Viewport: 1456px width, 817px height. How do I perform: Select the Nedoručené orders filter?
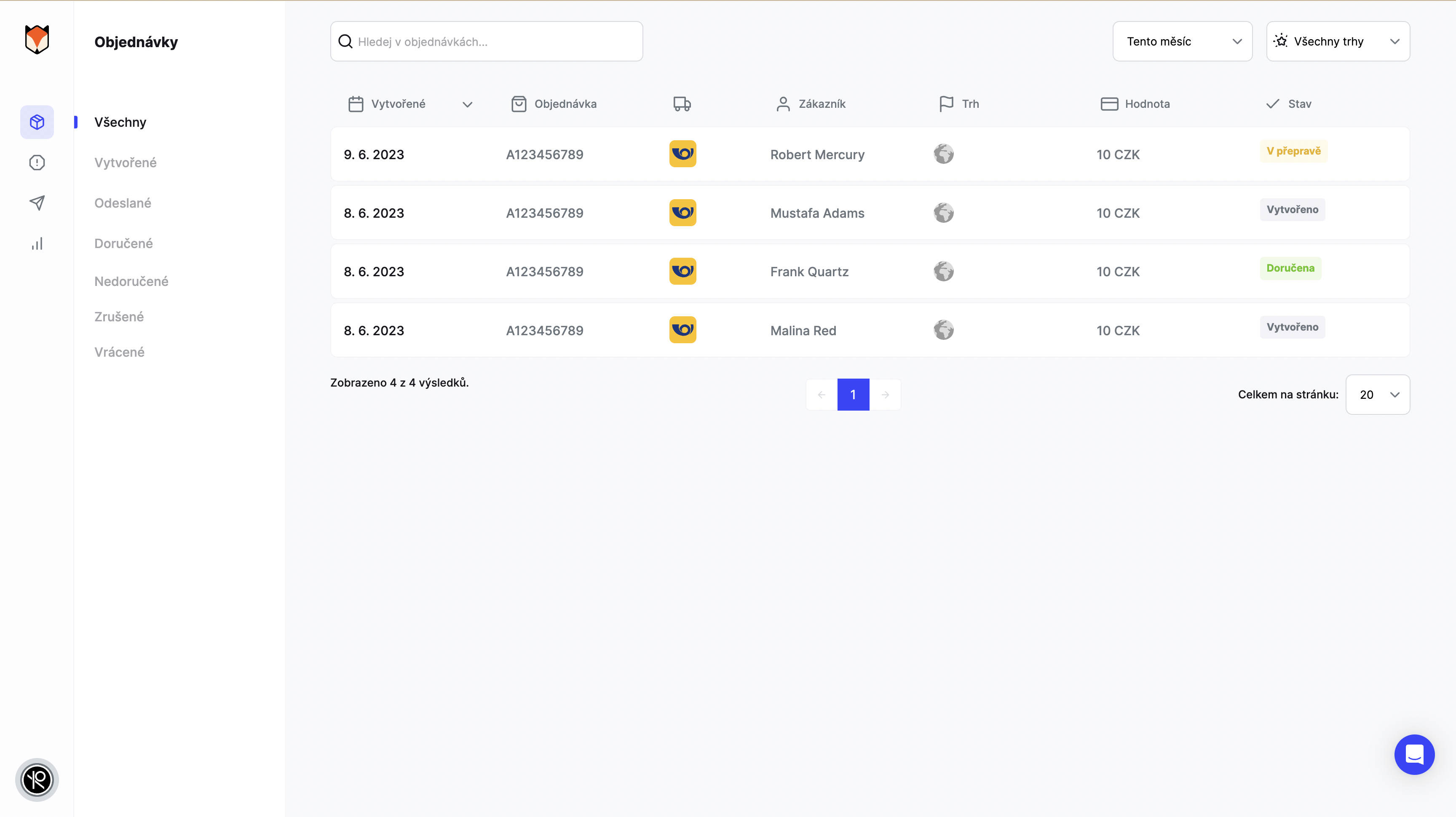[x=131, y=281]
